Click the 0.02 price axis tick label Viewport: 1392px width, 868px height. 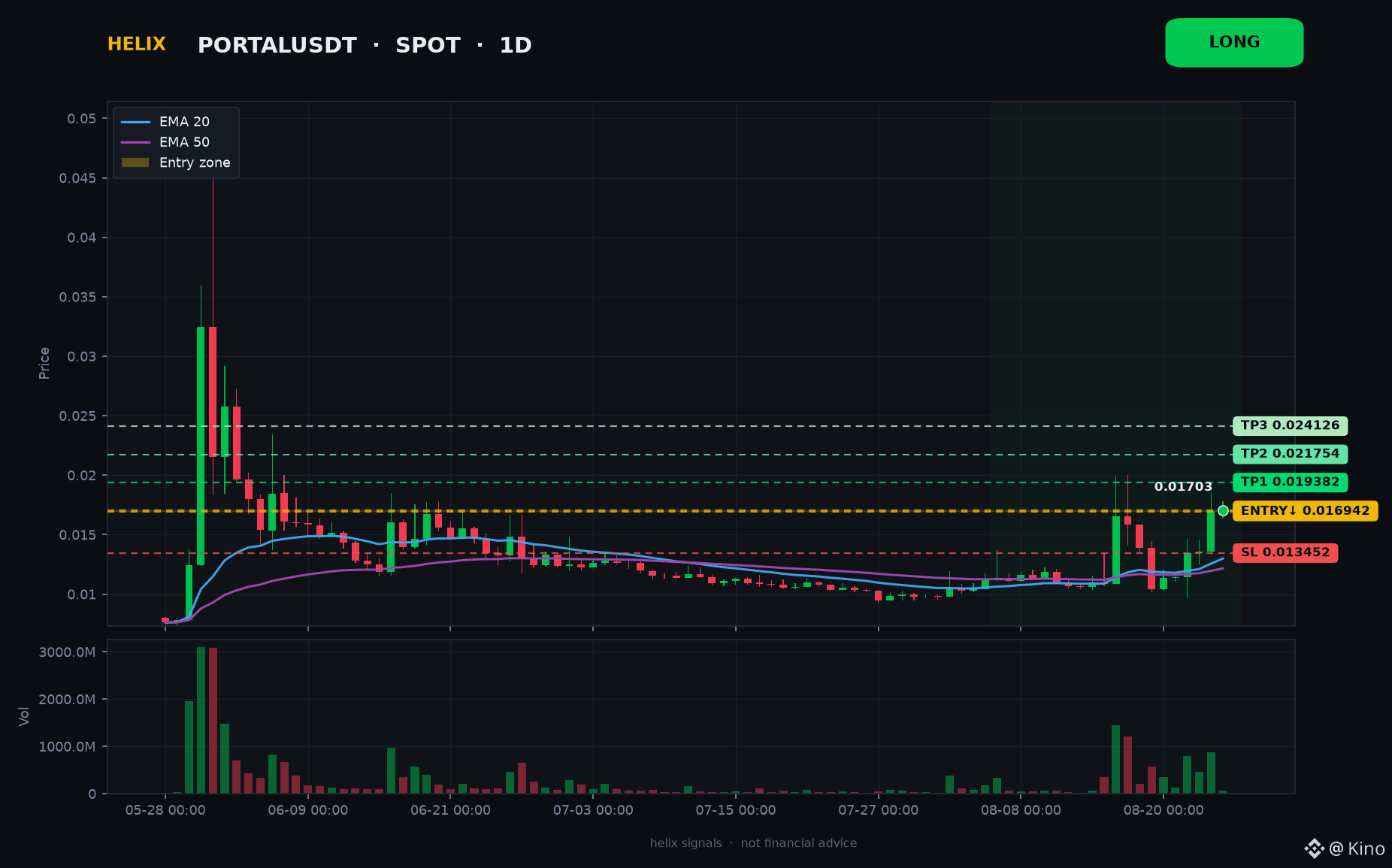(x=82, y=476)
